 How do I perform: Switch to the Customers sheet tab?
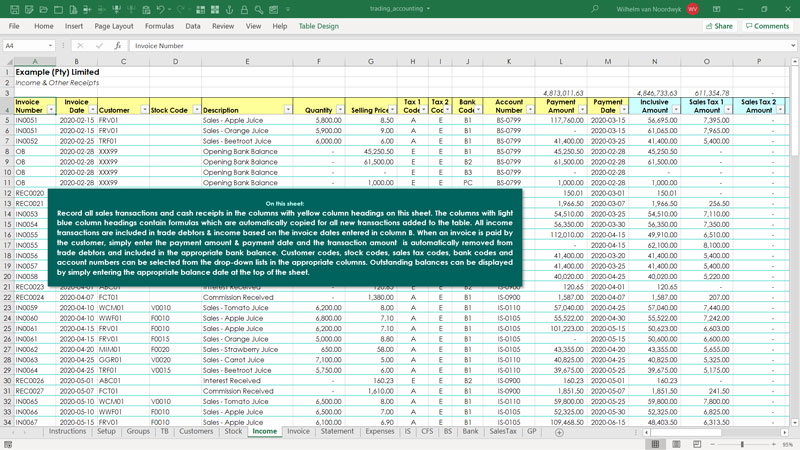[x=196, y=432]
